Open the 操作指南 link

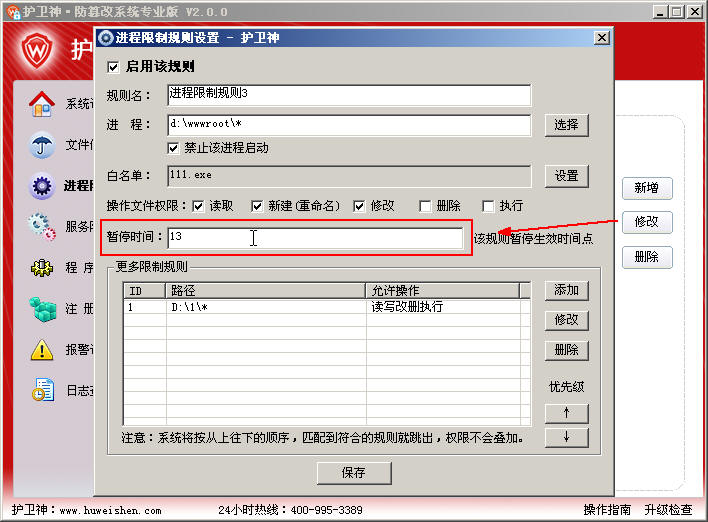point(607,510)
